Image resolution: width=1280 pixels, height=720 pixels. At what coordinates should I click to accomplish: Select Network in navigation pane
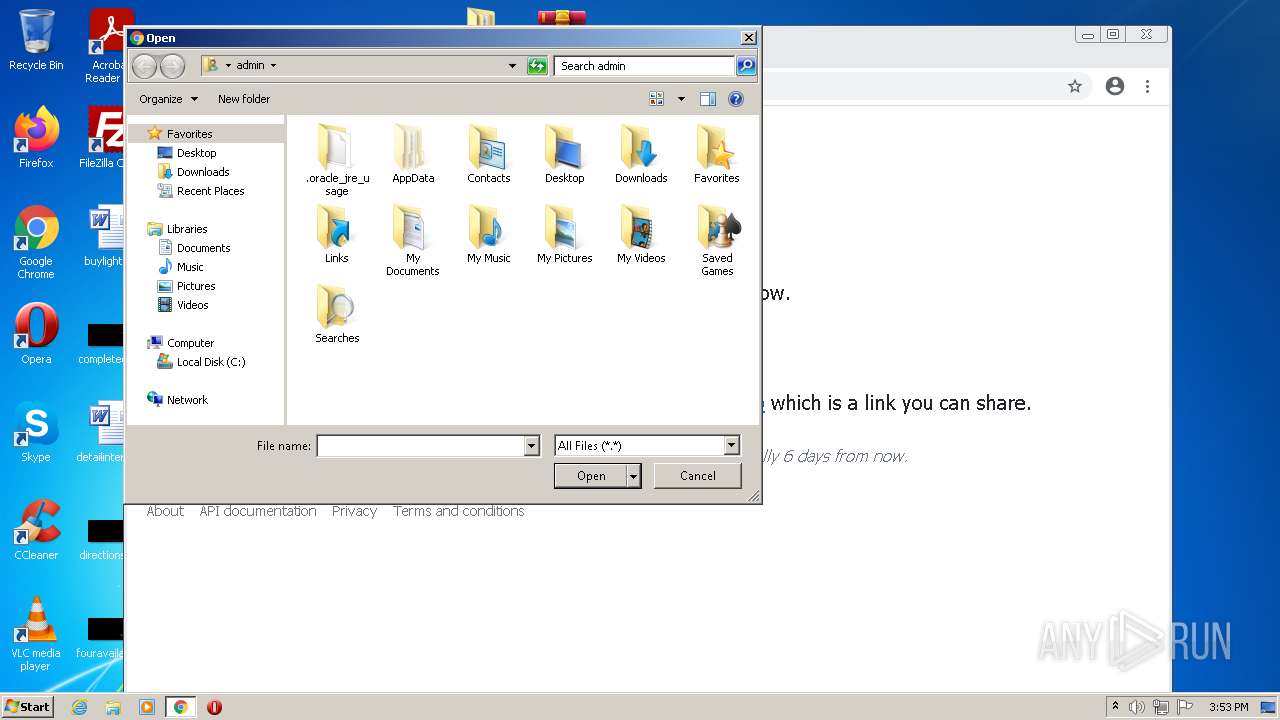click(x=187, y=400)
